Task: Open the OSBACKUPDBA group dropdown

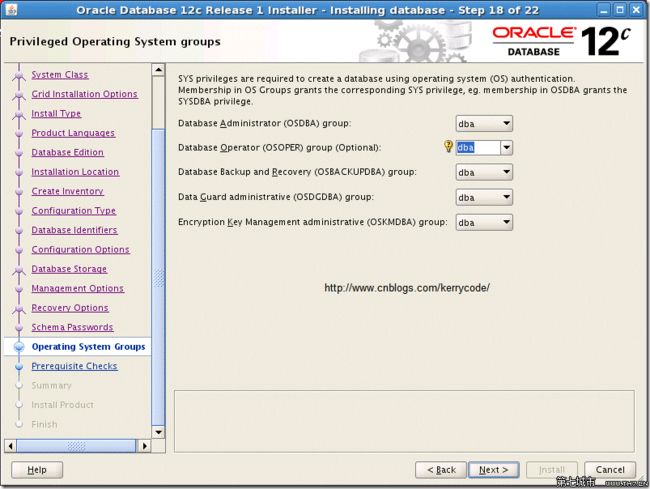Action: [x=484, y=172]
